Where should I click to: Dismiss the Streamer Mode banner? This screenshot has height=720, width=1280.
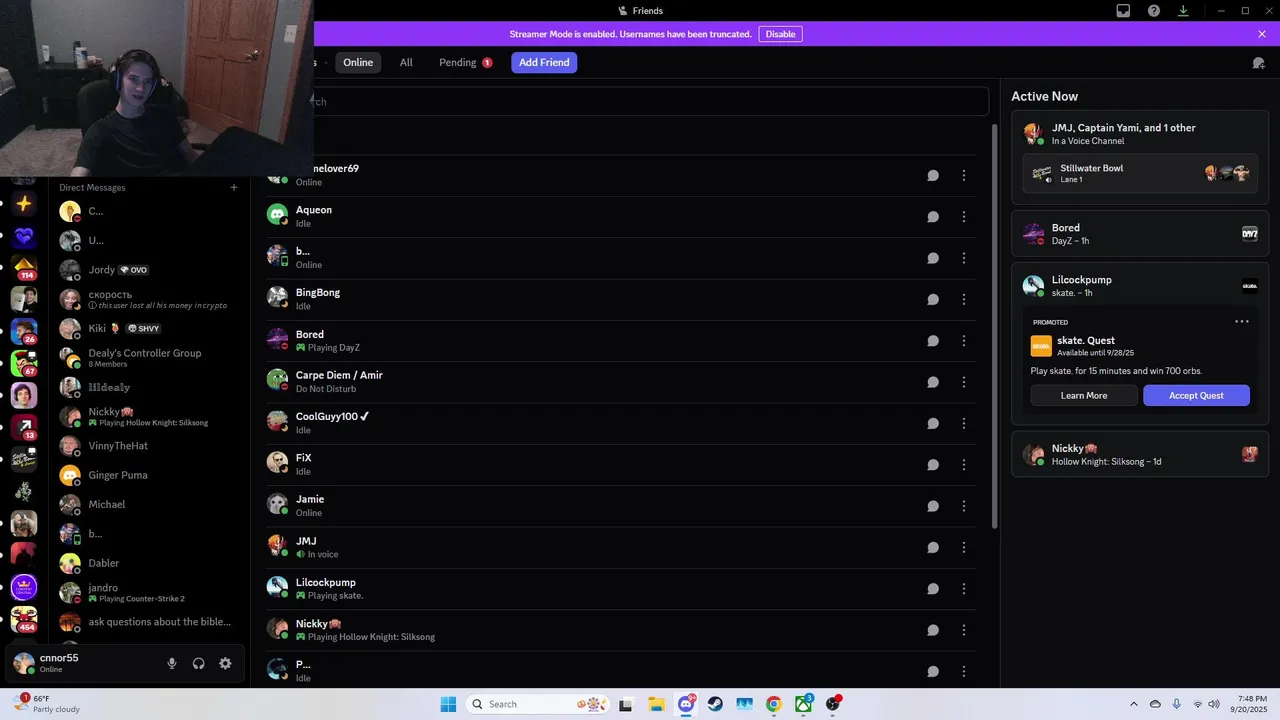pos(1262,34)
